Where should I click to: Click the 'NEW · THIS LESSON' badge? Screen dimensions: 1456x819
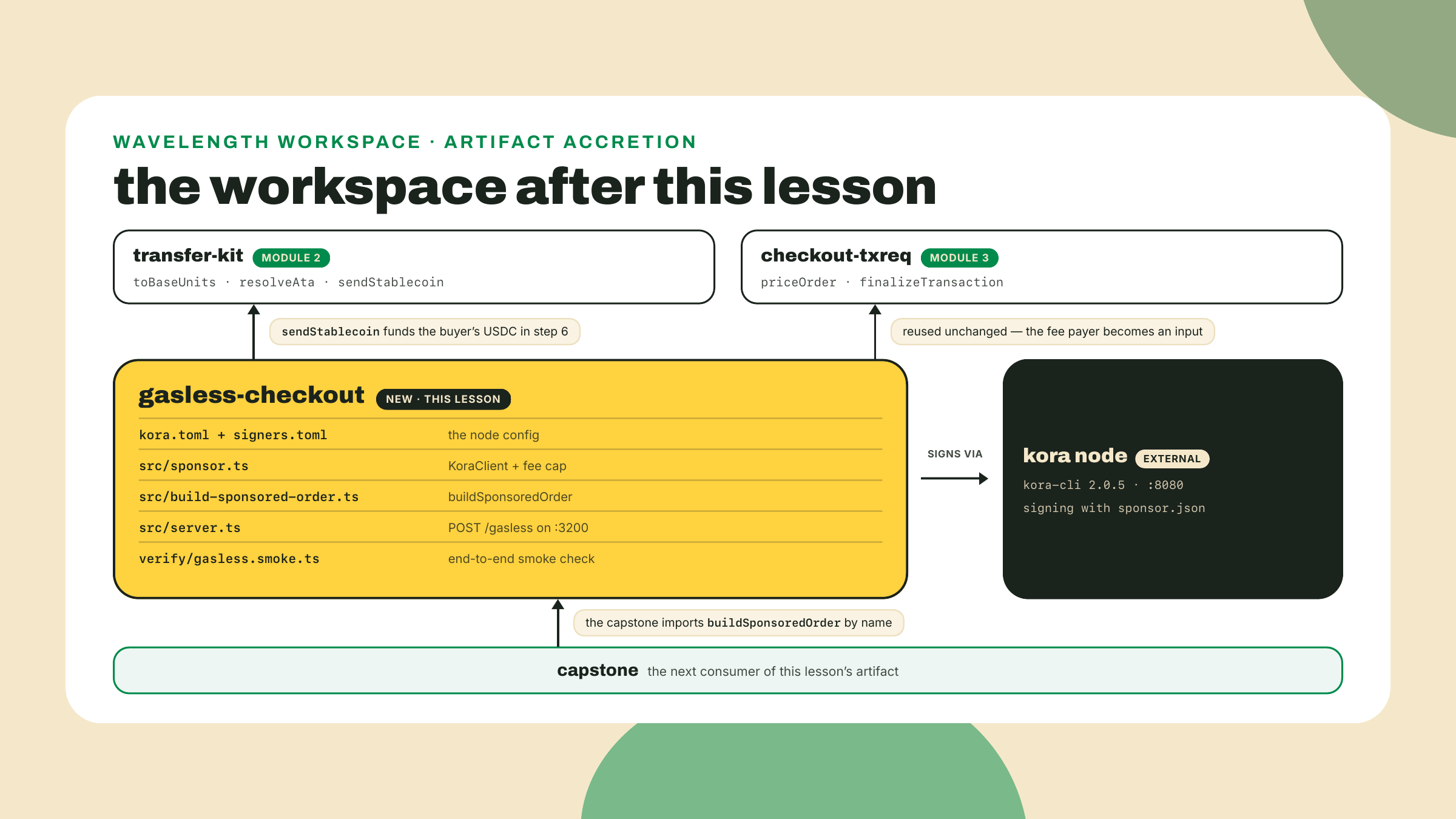click(443, 399)
